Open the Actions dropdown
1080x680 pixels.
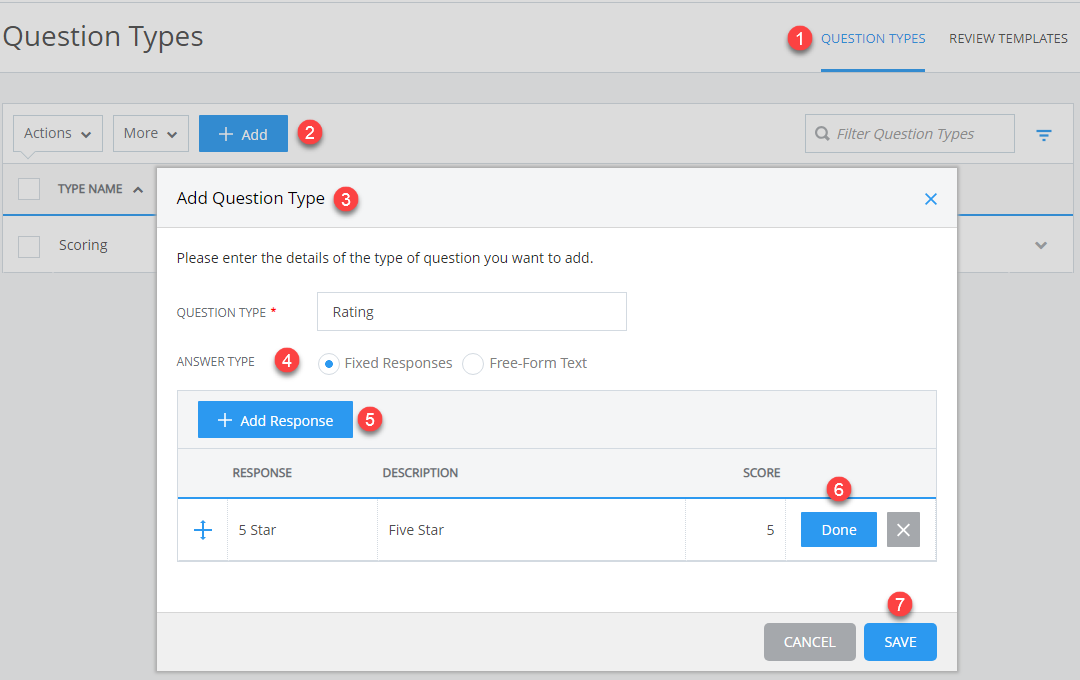(x=58, y=134)
